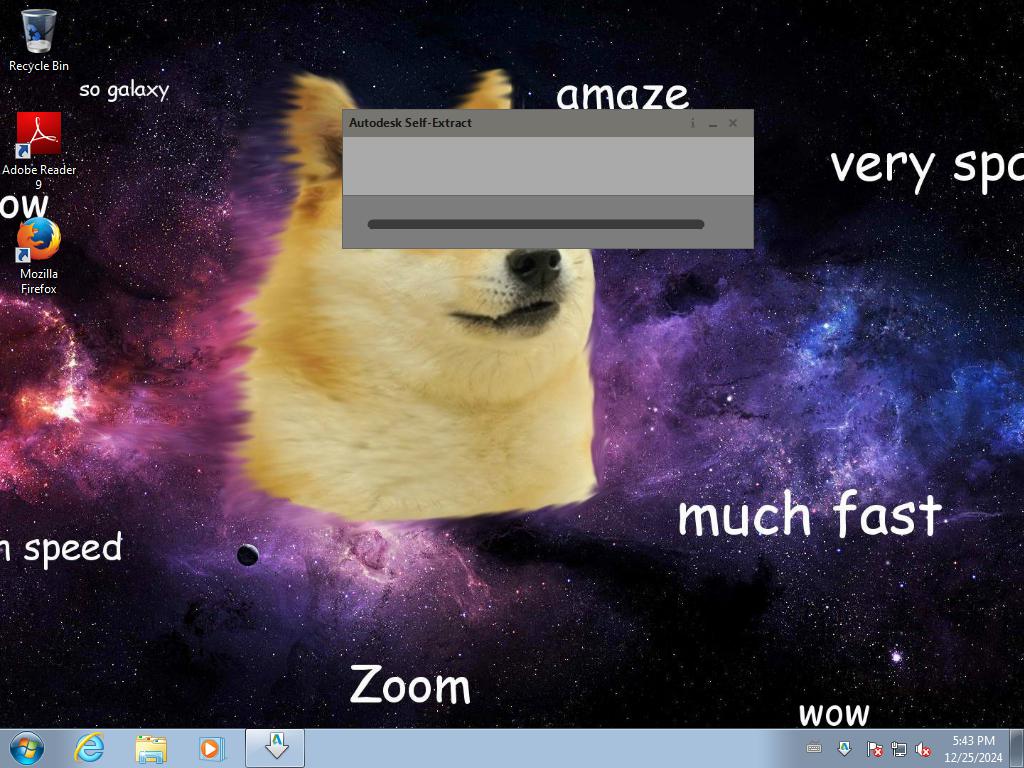
Task: Open Windows Media Player taskbar icon
Action: point(212,748)
